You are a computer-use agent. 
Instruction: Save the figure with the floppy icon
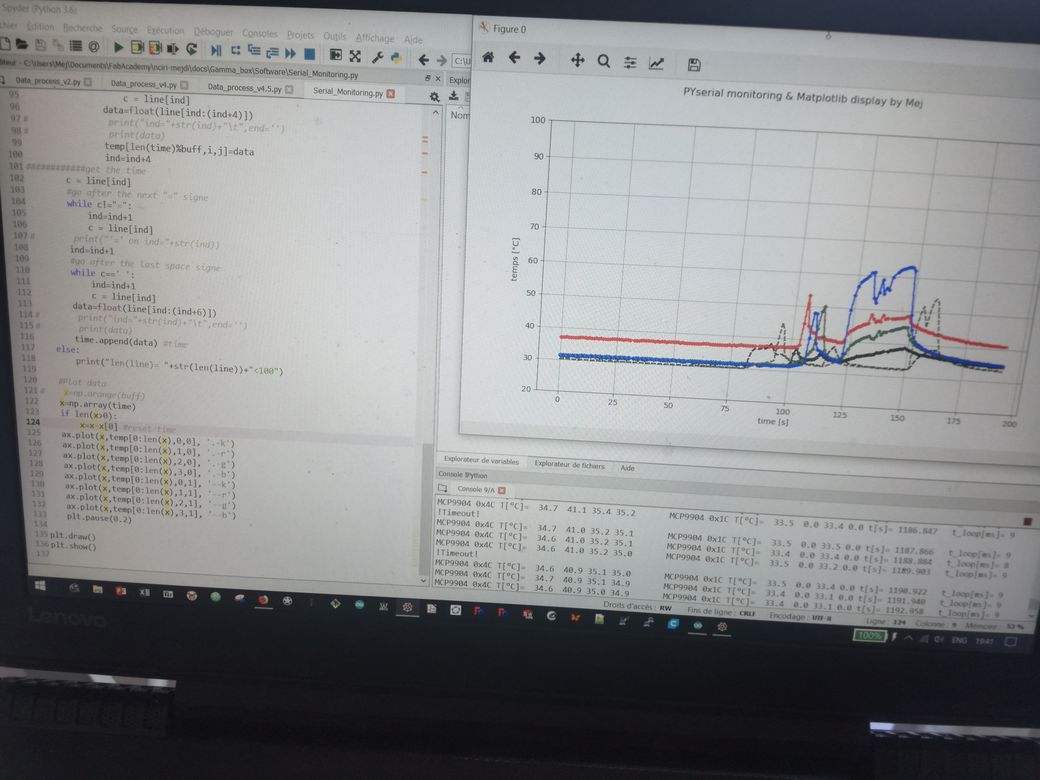pyautogui.click(x=694, y=65)
